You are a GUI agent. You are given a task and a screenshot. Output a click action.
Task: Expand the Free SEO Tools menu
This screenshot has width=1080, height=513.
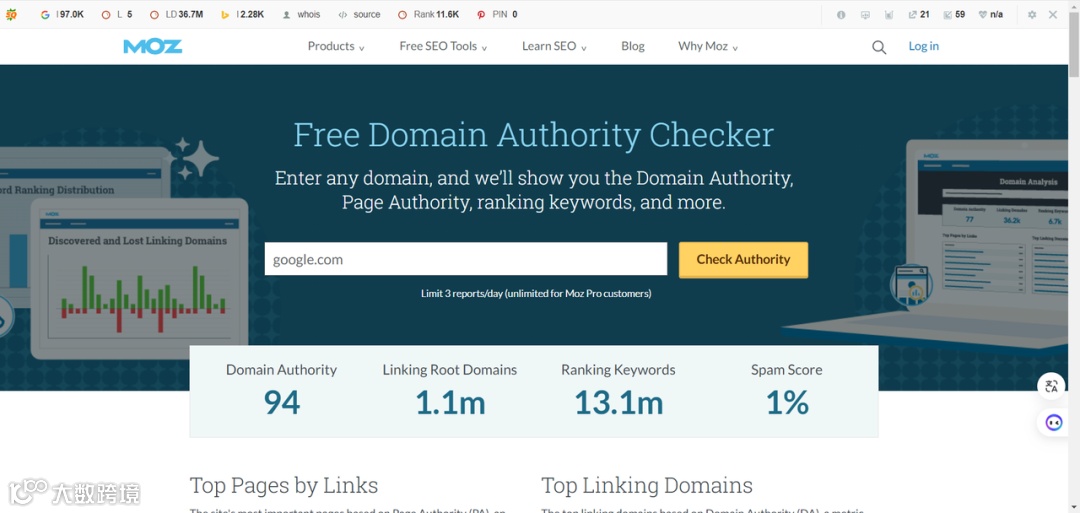pos(444,46)
